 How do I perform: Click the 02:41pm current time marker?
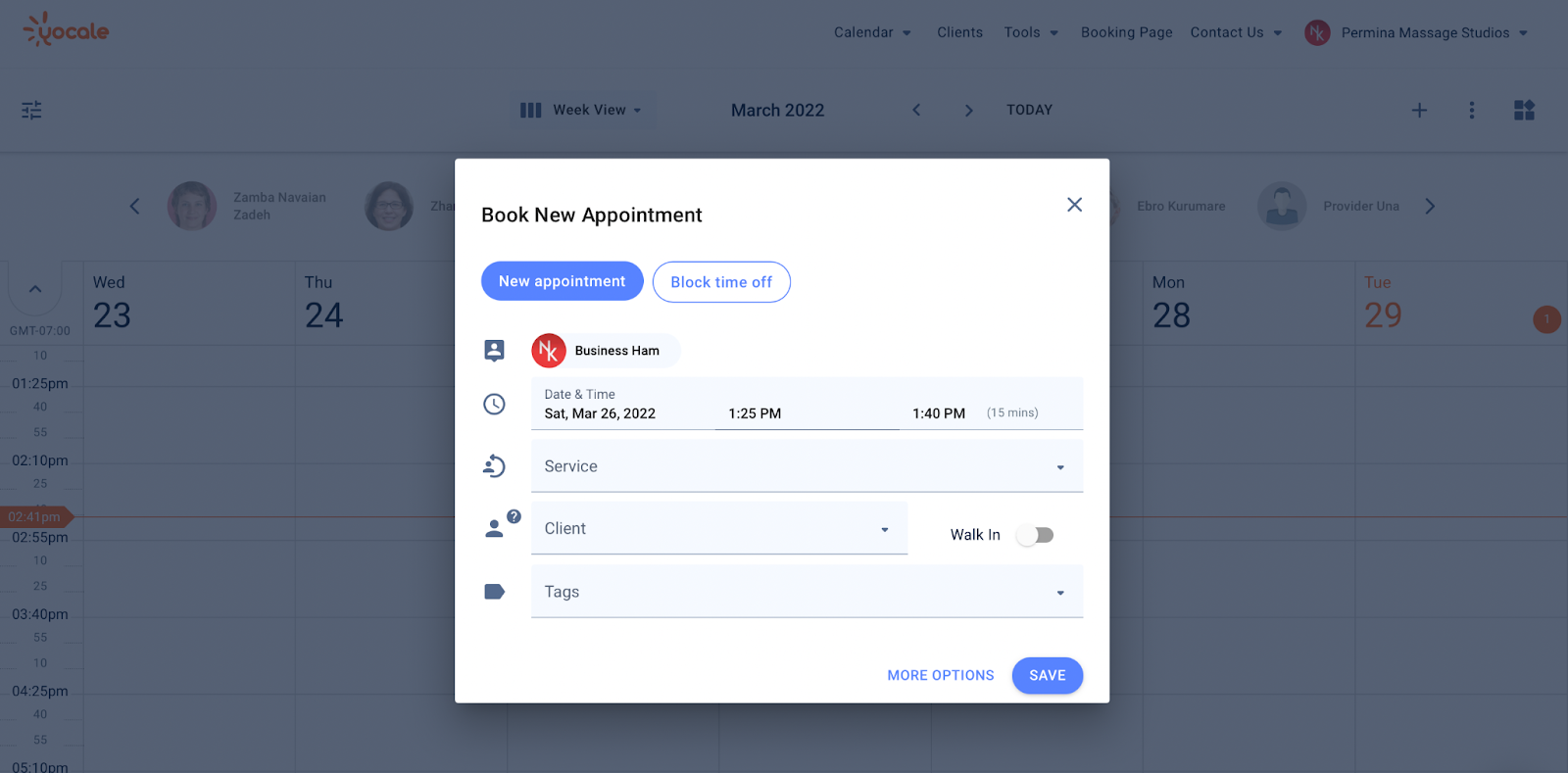(35, 516)
